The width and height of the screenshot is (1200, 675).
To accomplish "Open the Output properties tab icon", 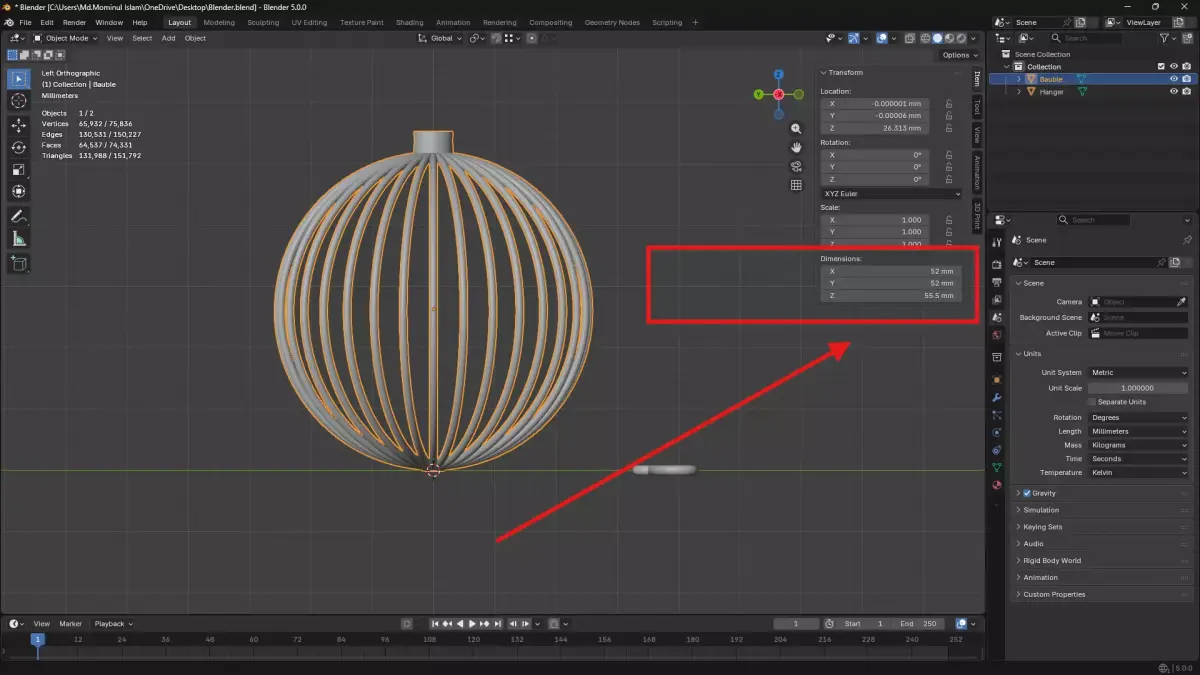I will (996, 282).
